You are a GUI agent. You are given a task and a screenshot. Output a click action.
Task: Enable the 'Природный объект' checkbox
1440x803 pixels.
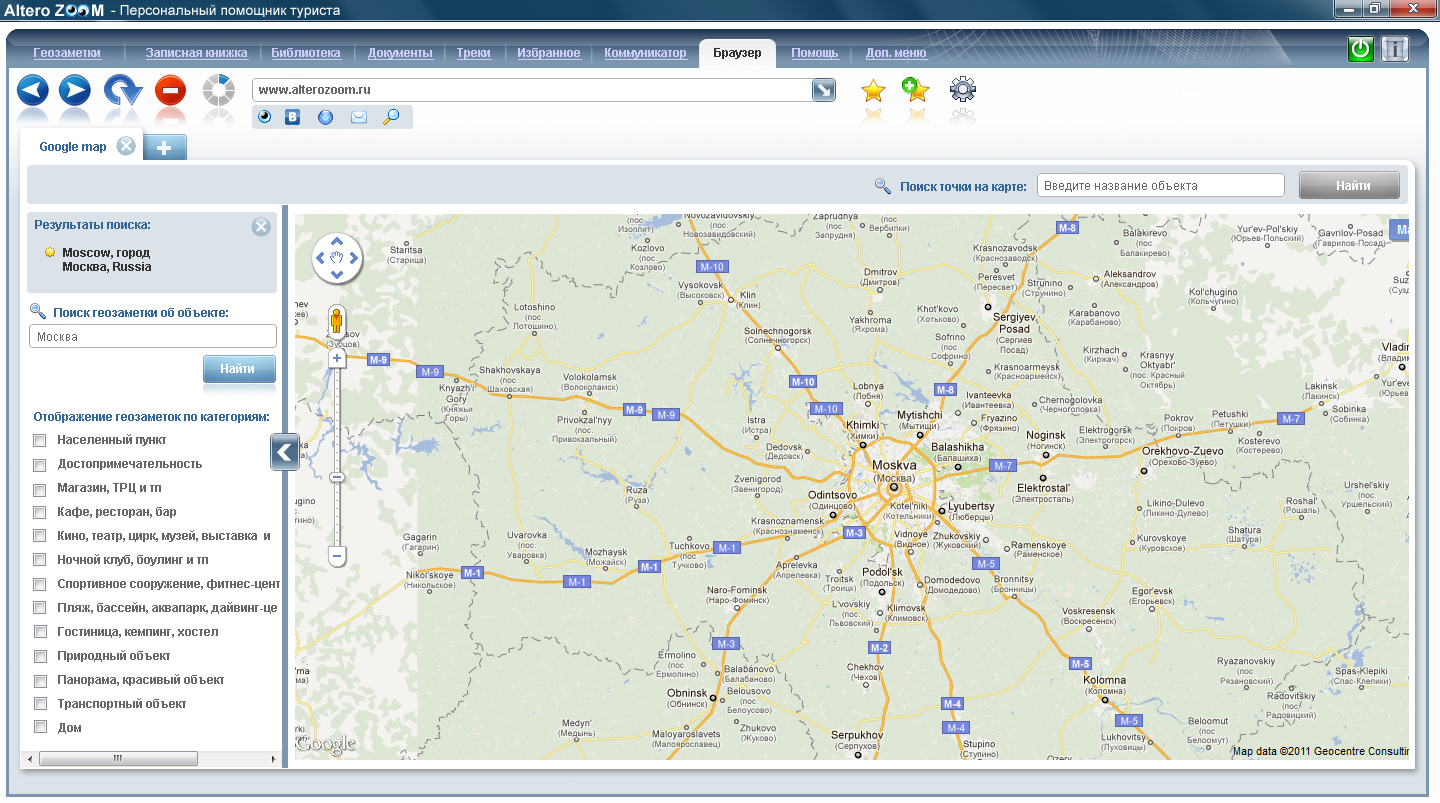40,657
